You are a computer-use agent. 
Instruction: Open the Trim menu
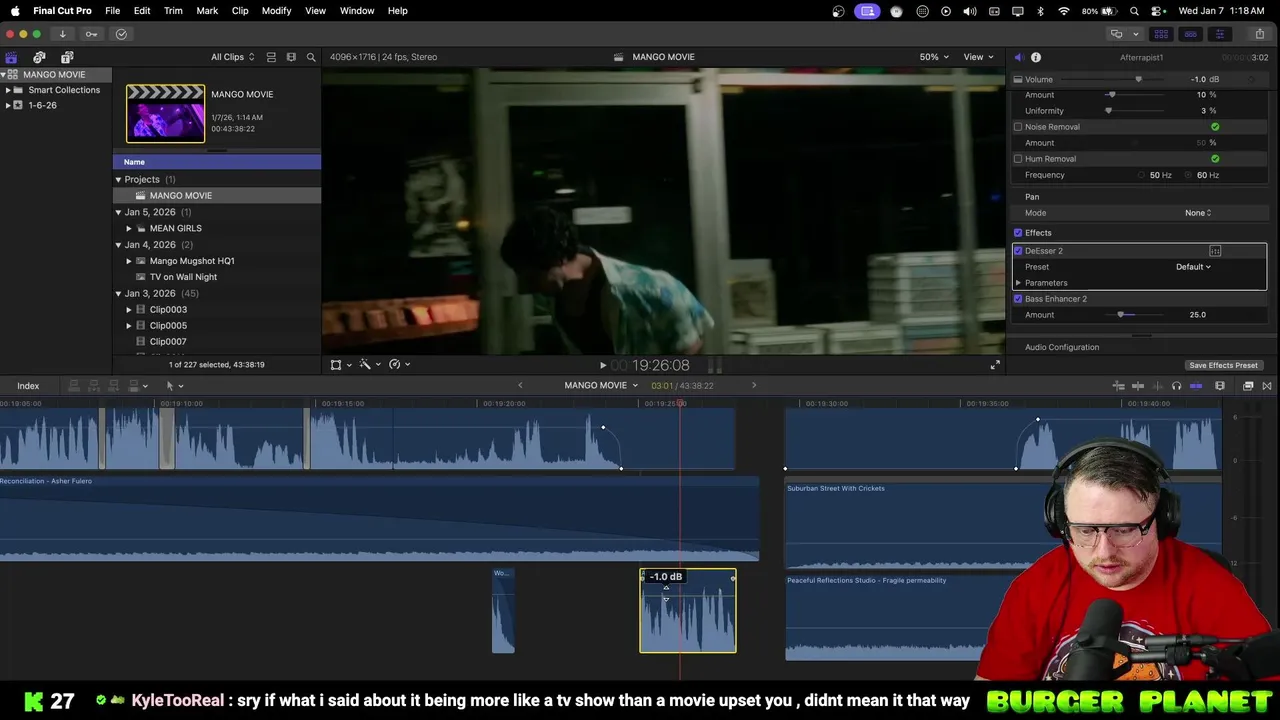pyautogui.click(x=173, y=11)
